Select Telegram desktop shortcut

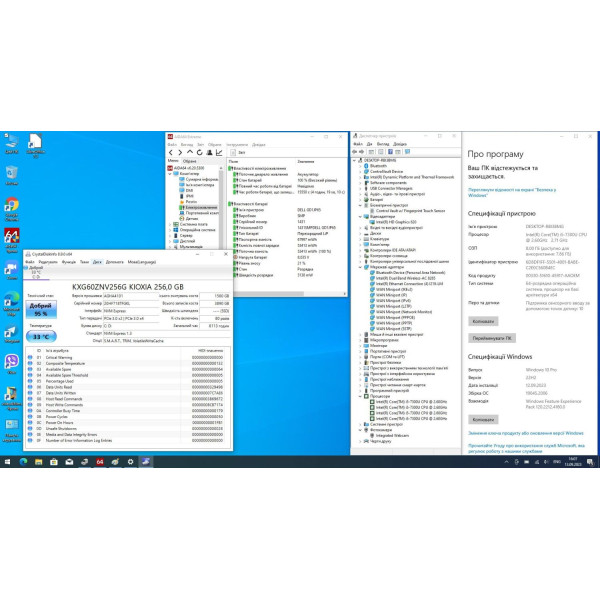coord(11,334)
